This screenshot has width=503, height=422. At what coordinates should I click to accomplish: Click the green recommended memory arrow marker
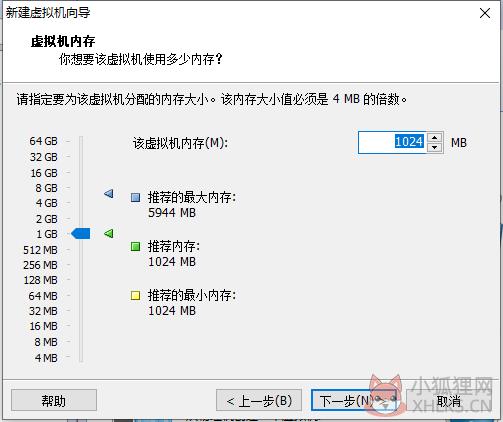click(x=109, y=233)
